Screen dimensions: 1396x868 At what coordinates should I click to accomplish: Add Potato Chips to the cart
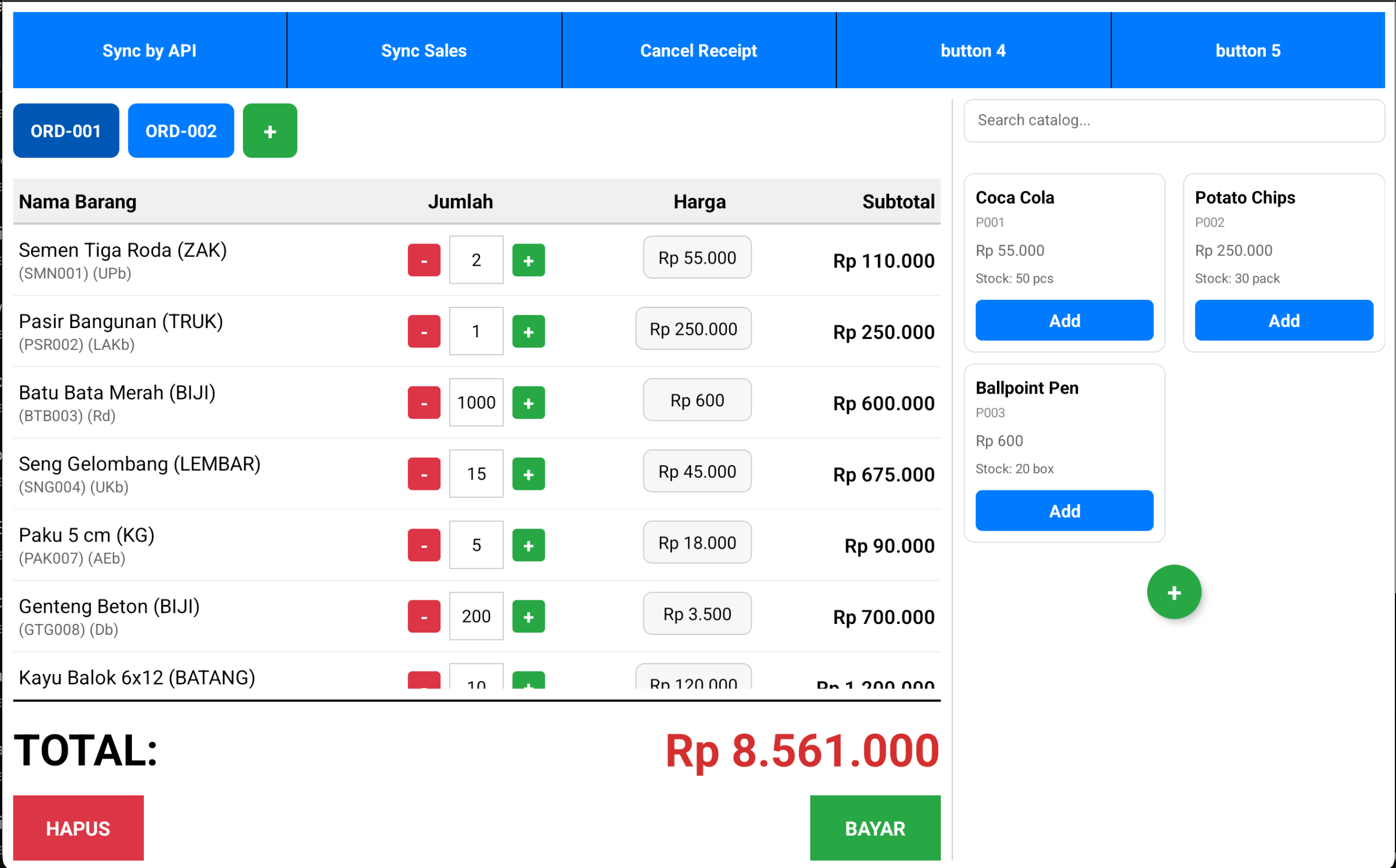(x=1283, y=320)
